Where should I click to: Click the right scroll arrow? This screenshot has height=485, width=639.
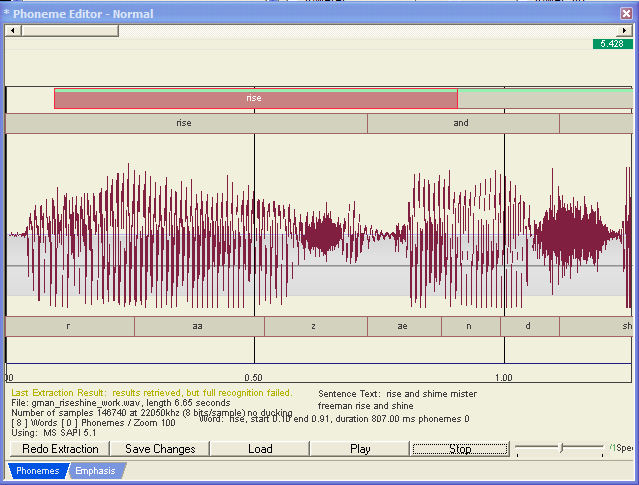click(624, 31)
